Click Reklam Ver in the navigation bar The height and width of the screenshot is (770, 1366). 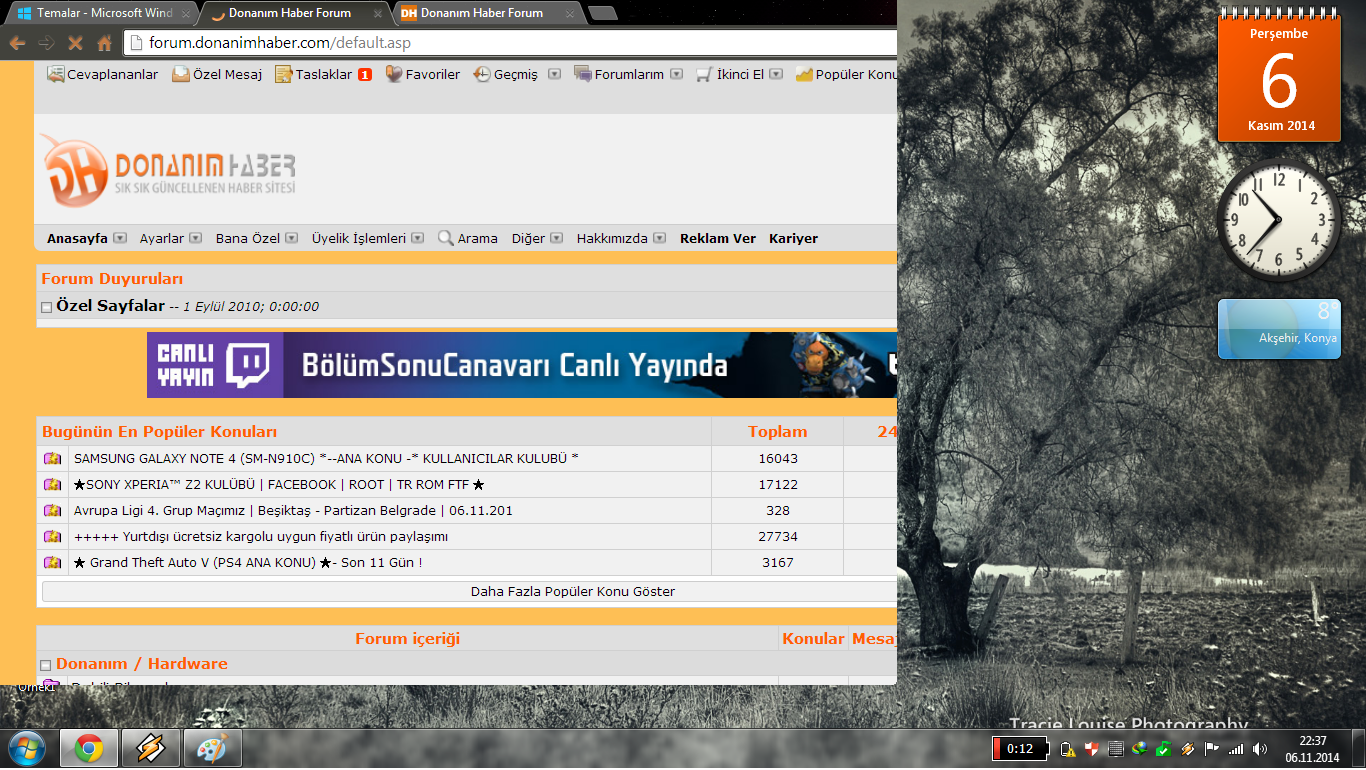pyautogui.click(x=718, y=238)
